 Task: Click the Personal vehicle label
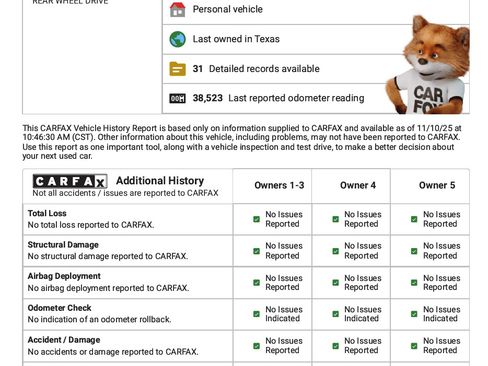pos(228,9)
